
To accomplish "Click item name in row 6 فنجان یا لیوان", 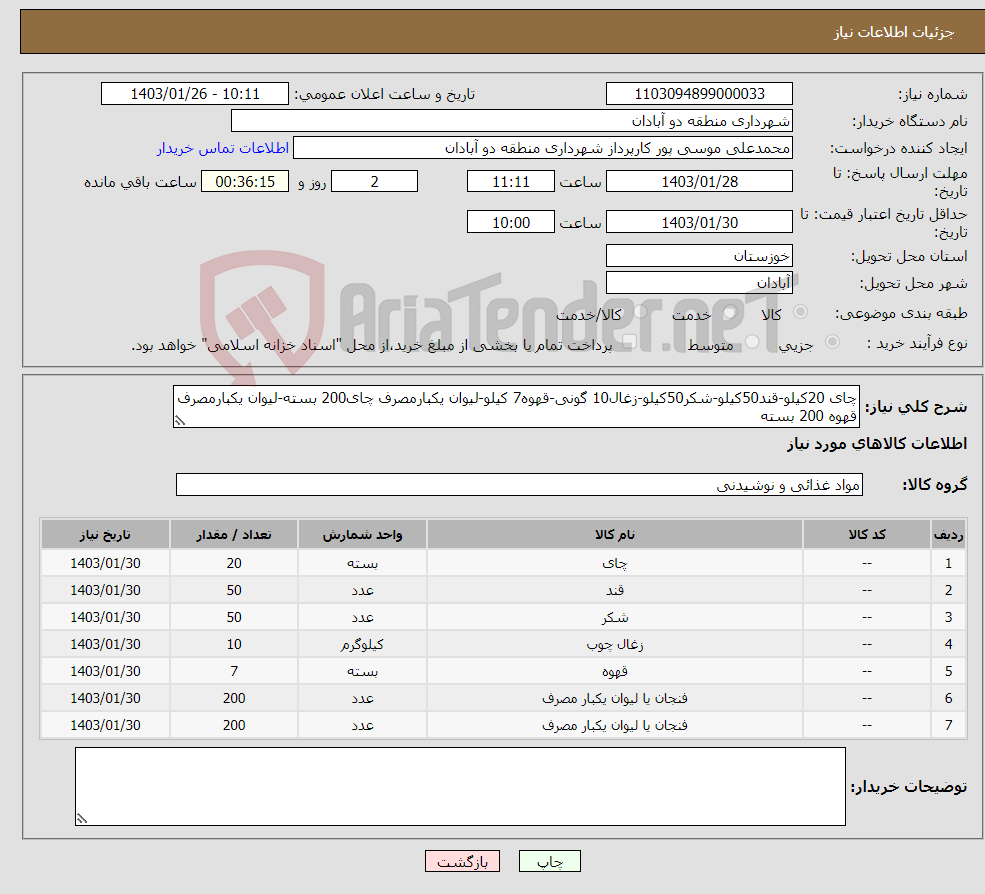I will point(614,698).
